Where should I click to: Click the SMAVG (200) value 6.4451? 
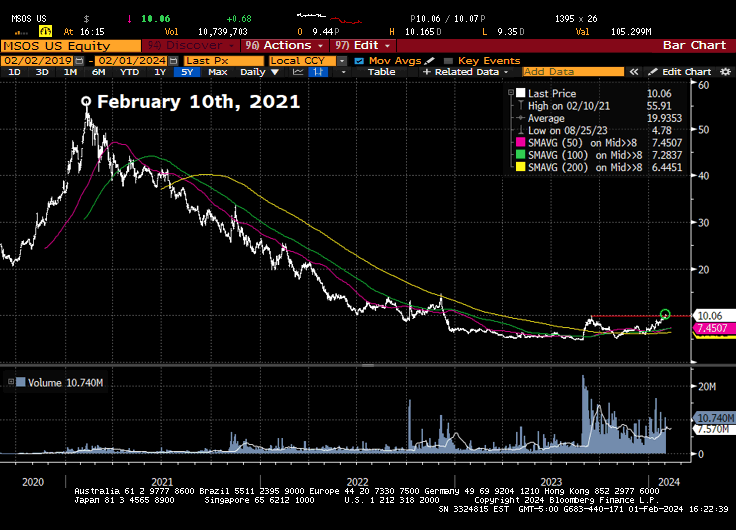click(x=667, y=168)
